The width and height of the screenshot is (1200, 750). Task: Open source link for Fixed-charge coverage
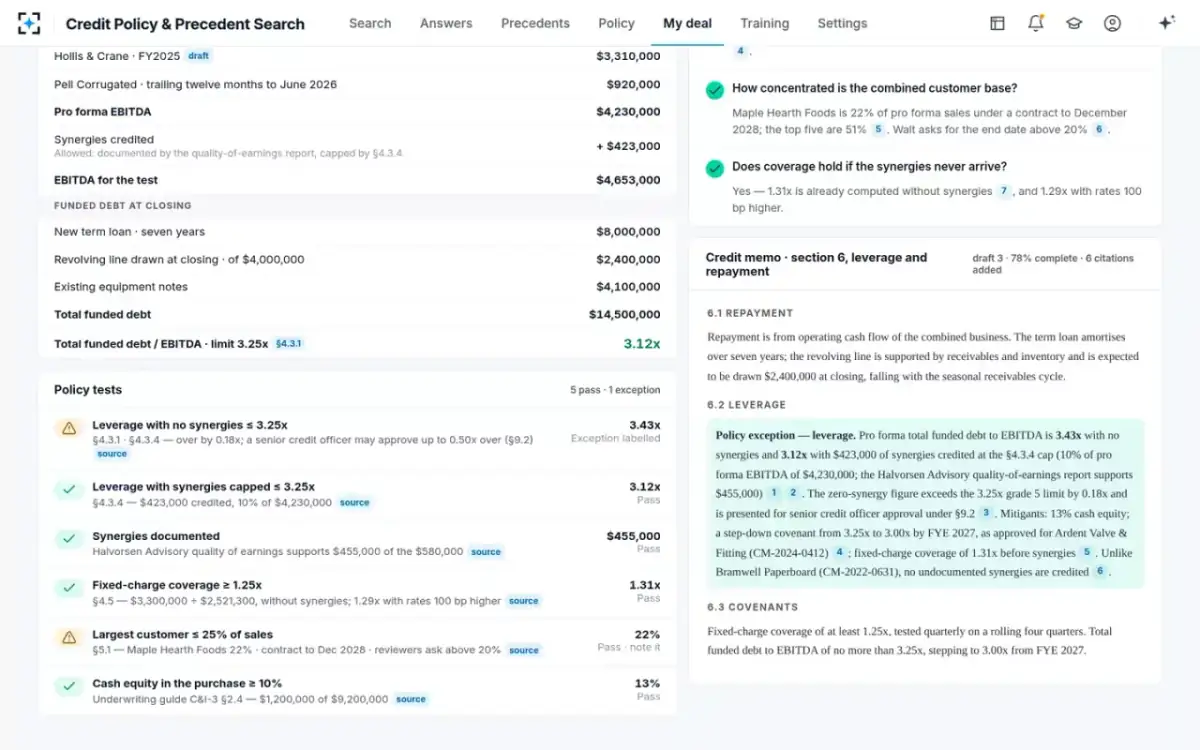tap(523, 601)
